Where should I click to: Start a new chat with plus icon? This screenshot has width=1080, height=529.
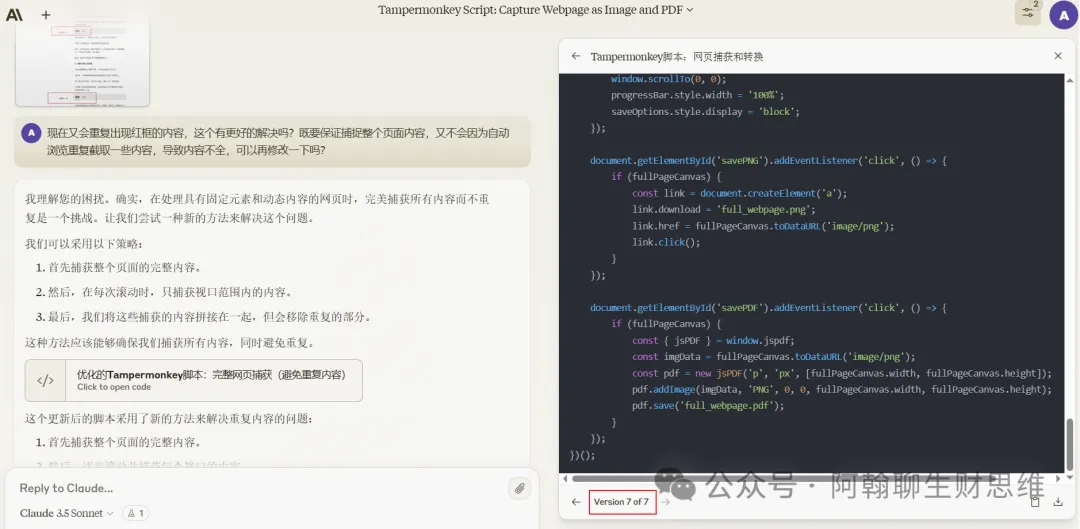point(45,14)
